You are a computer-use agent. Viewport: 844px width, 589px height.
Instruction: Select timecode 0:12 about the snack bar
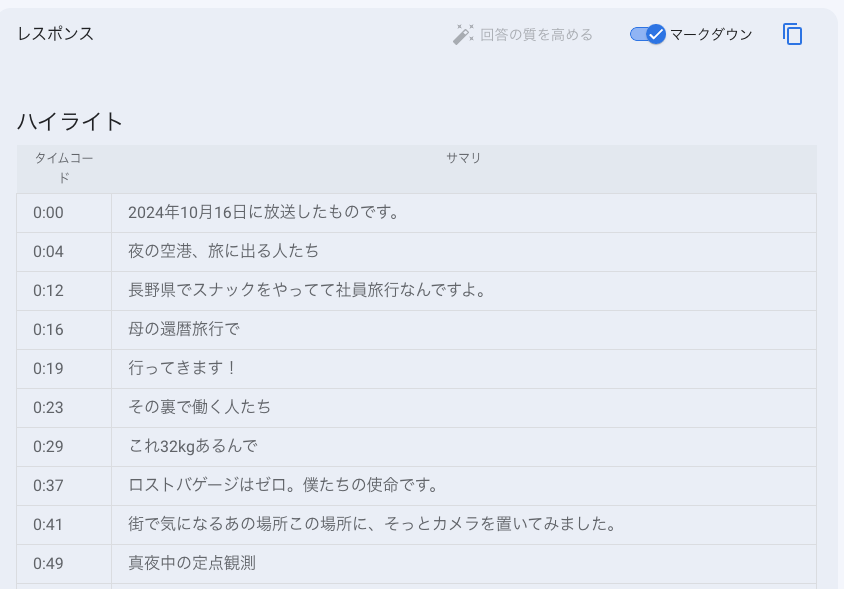tap(48, 290)
